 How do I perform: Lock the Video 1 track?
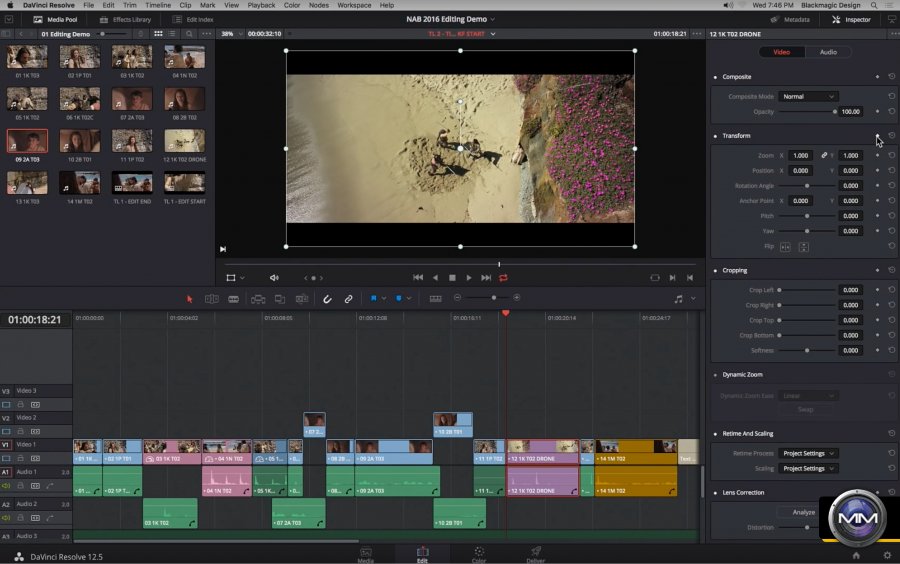coord(21,458)
